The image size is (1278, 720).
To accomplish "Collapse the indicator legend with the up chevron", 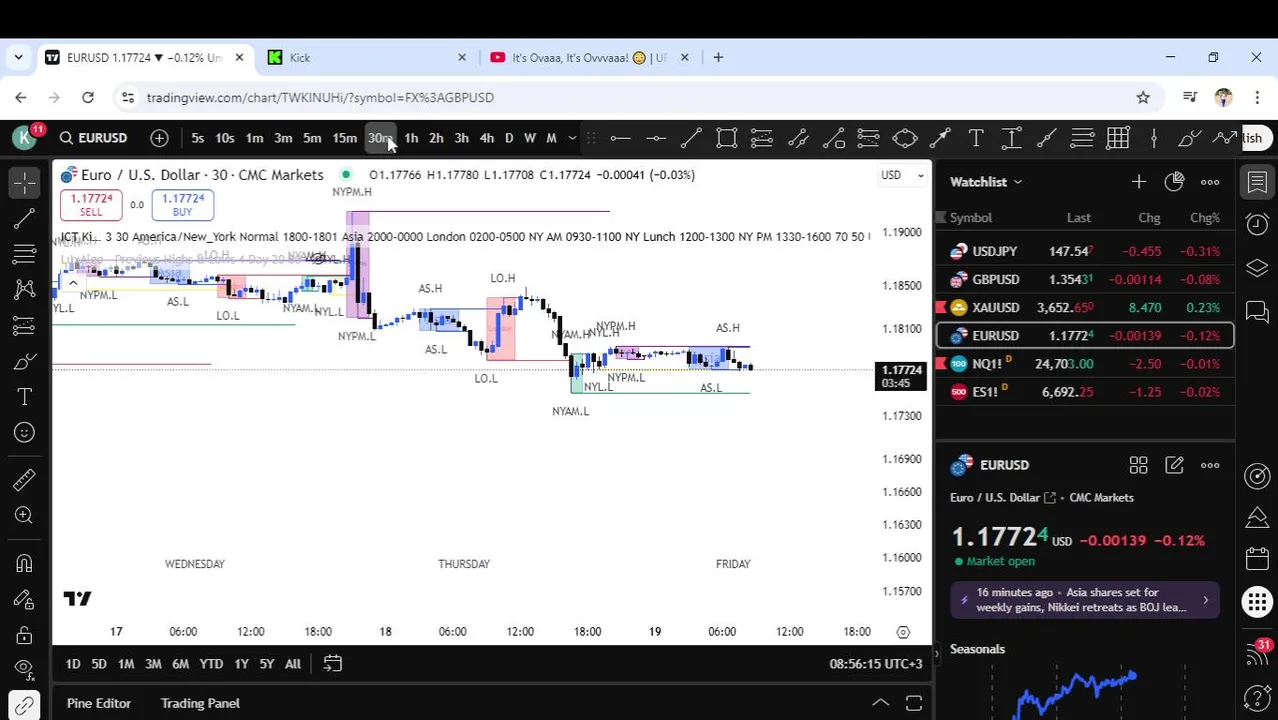I will click(72, 283).
